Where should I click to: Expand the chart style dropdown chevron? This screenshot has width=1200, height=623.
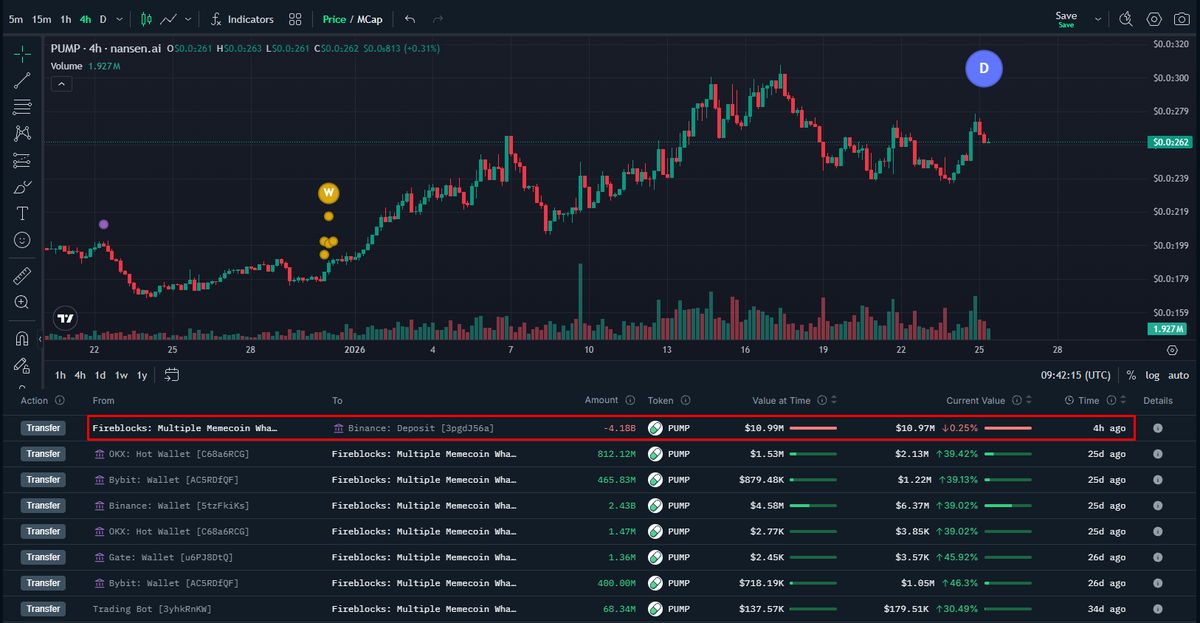[190, 19]
